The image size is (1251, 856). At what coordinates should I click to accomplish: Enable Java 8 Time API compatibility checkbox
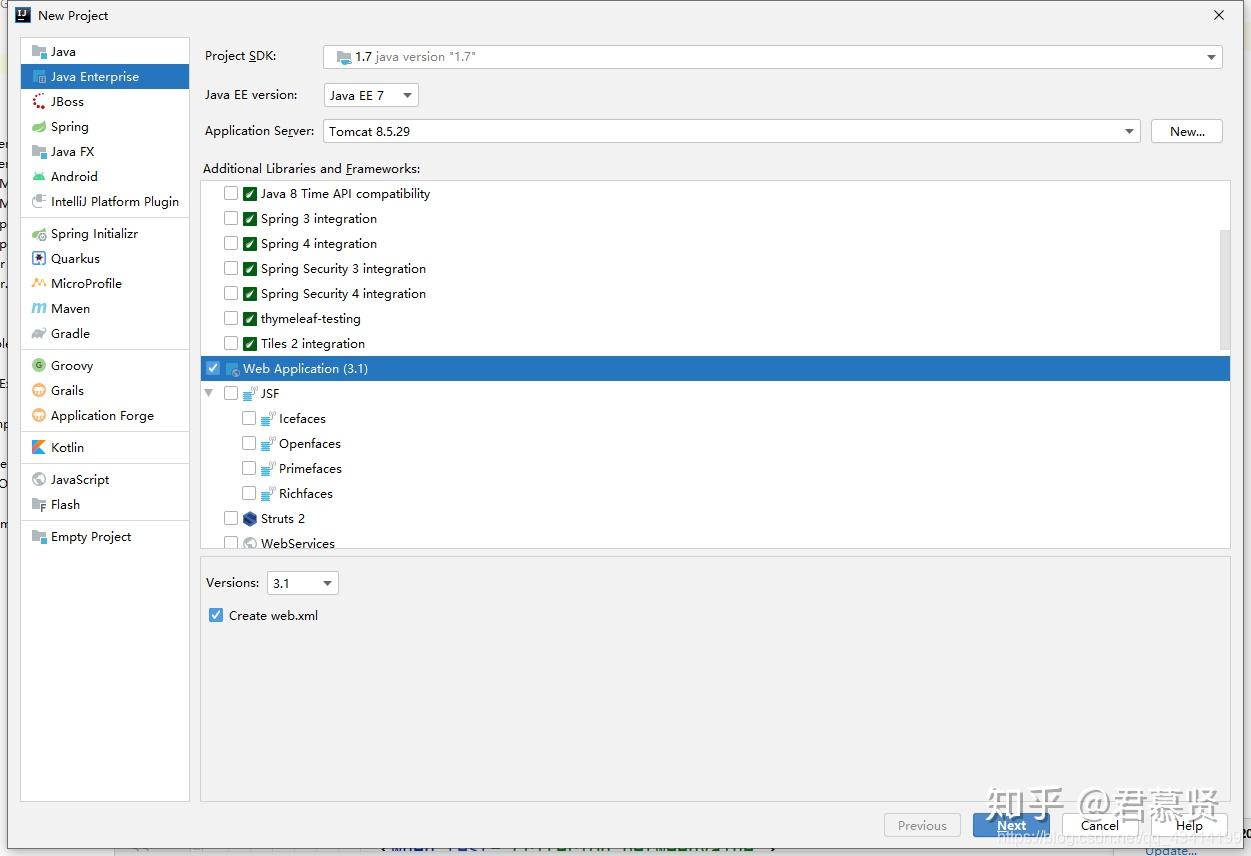pyautogui.click(x=231, y=194)
